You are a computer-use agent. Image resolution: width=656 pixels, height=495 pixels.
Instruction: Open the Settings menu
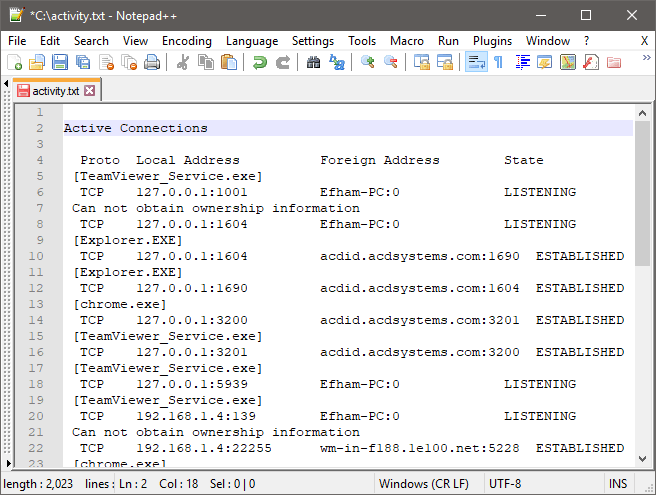point(313,41)
